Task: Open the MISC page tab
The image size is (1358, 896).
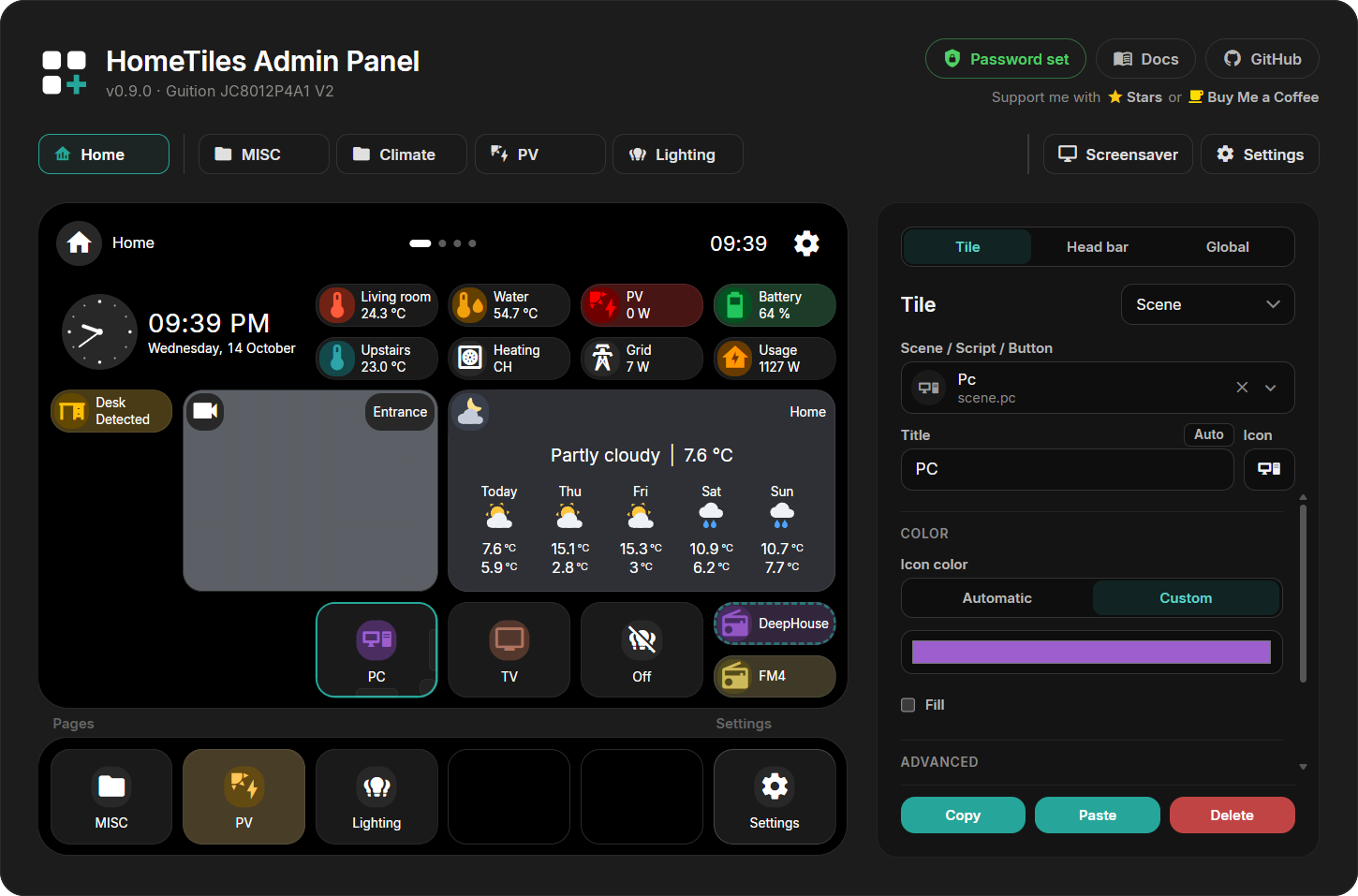Action: click(x=264, y=154)
